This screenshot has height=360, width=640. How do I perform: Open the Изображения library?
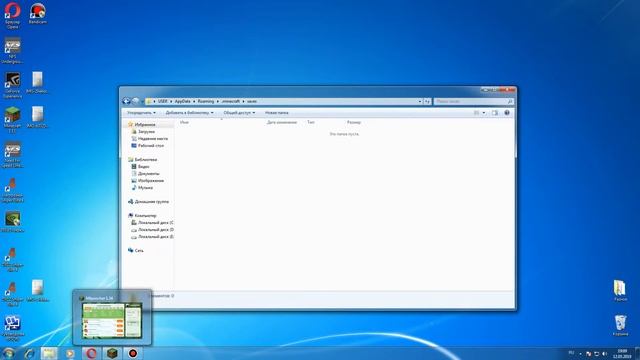147,180
